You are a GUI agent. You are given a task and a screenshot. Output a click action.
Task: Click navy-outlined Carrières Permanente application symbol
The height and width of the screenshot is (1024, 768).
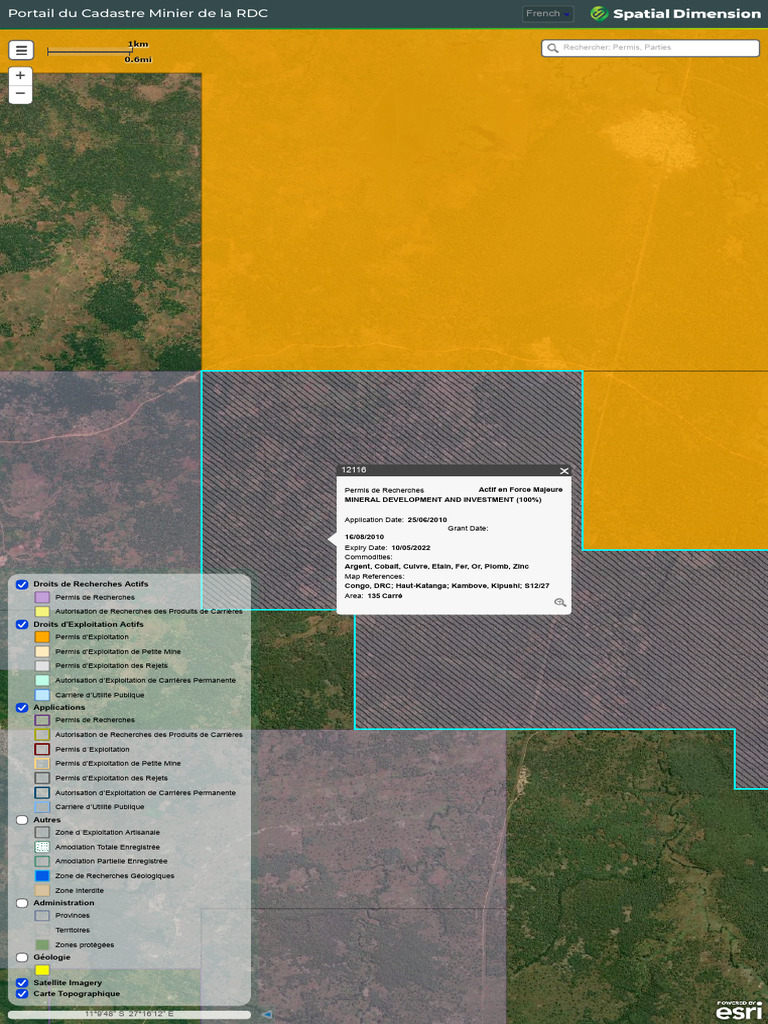42,793
